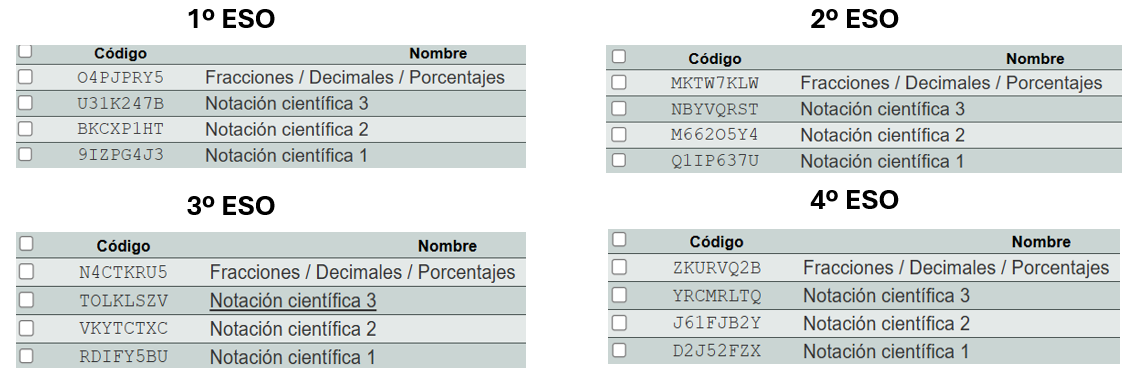Toggle the checkbox beside YRCMRLTQ
Viewport: 1129px width, 375px height.
[619, 294]
